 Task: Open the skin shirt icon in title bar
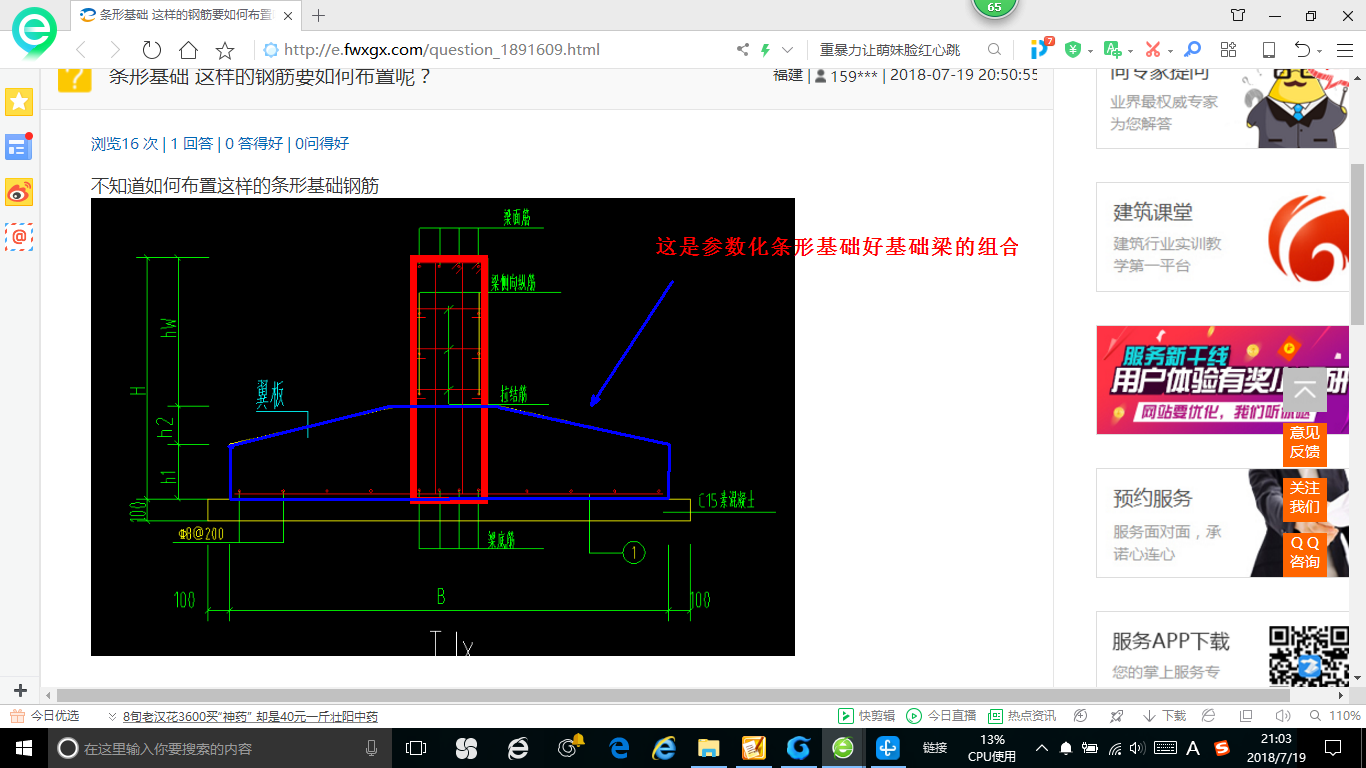point(1238,15)
